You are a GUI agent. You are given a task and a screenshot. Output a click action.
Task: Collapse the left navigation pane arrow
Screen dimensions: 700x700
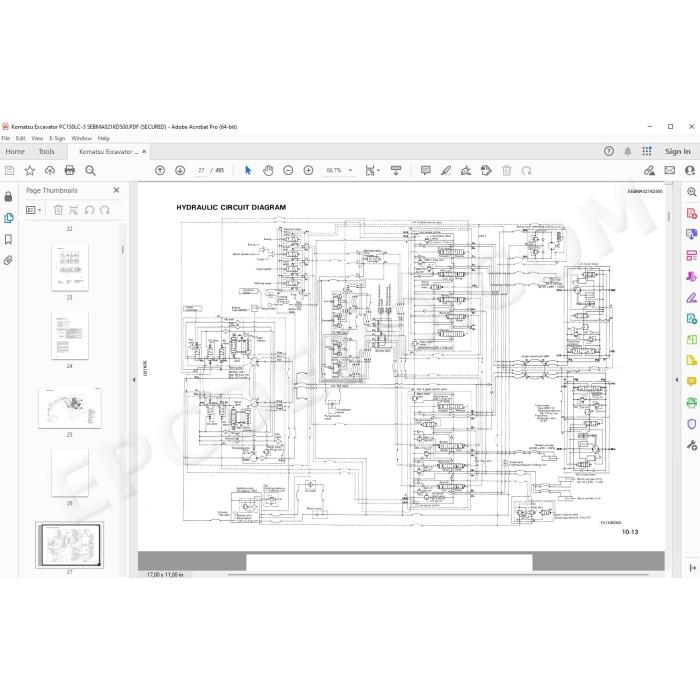[x=133, y=380]
